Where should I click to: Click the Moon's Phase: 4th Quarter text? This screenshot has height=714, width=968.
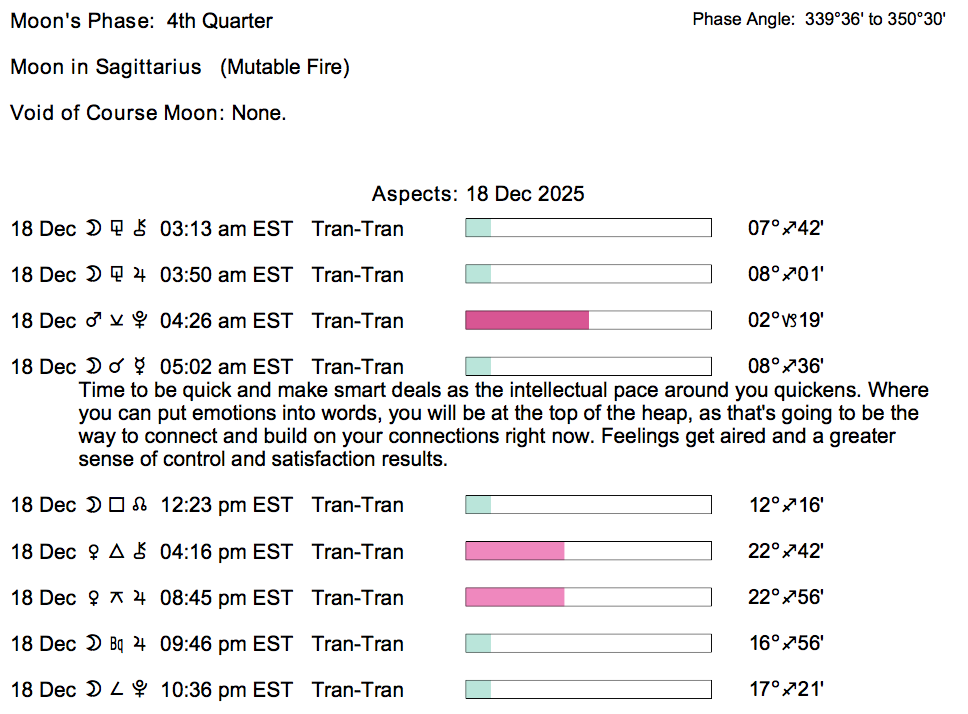141,21
